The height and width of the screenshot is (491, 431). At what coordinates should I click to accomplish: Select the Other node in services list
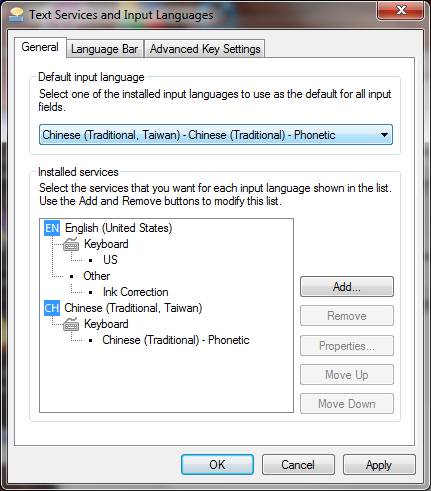97,276
